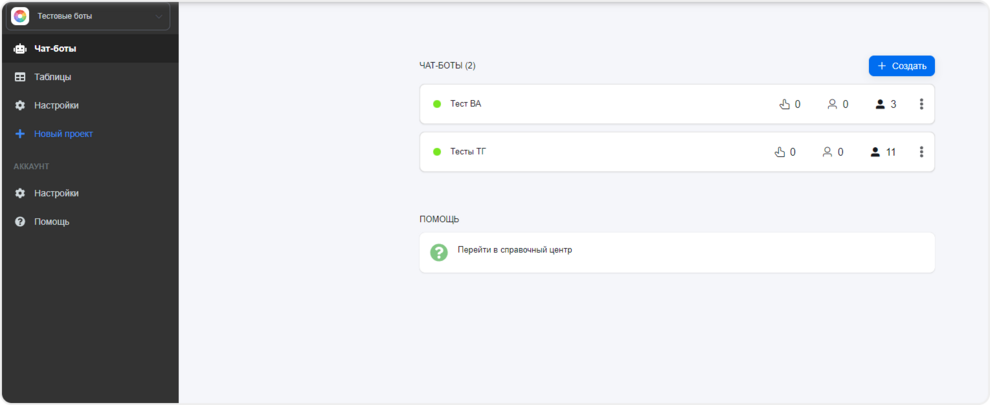The image size is (990, 405).
Task: Click the colorful project logo icon
Action: tap(20, 16)
